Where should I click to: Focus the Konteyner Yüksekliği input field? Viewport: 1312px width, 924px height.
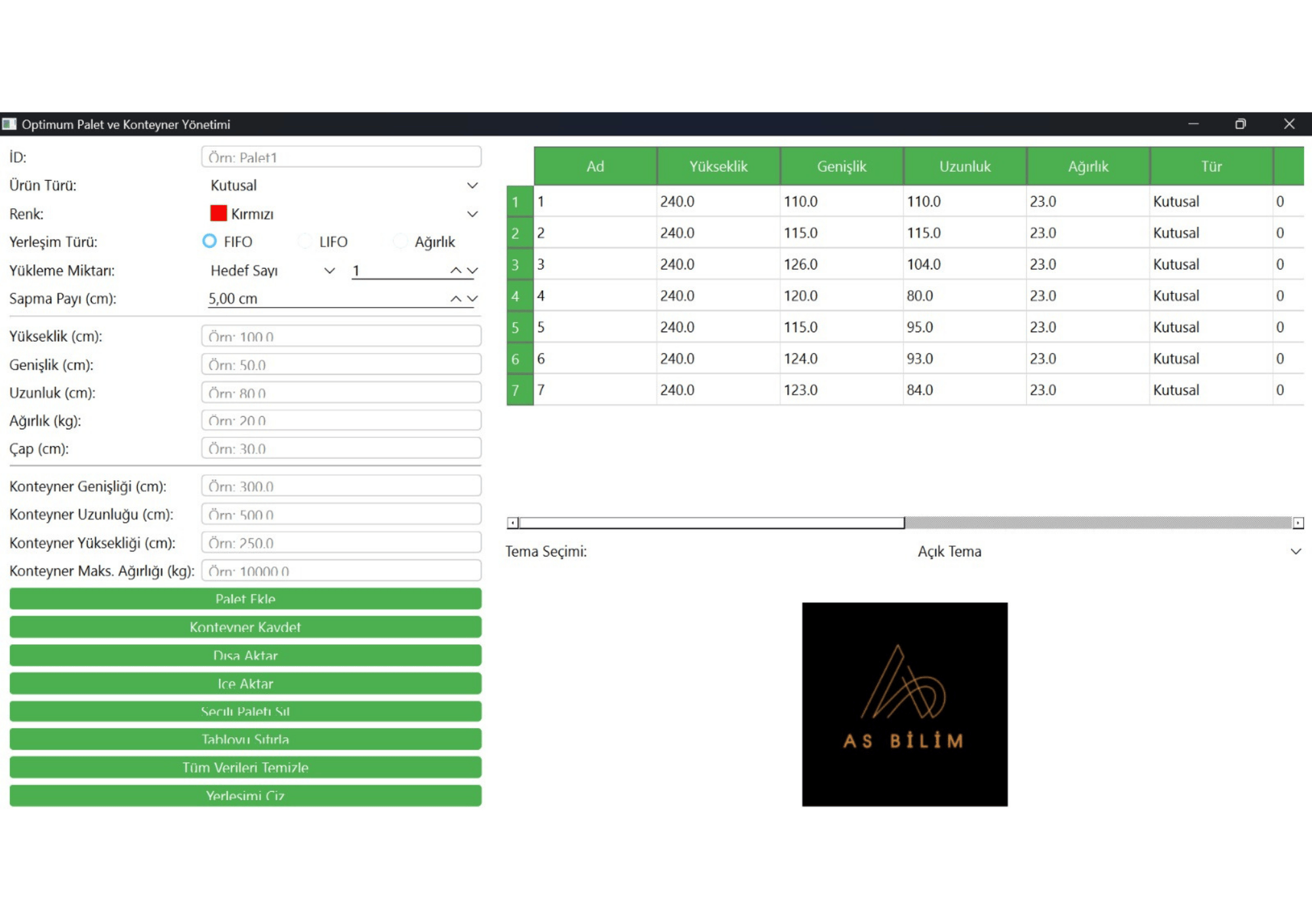click(x=342, y=542)
